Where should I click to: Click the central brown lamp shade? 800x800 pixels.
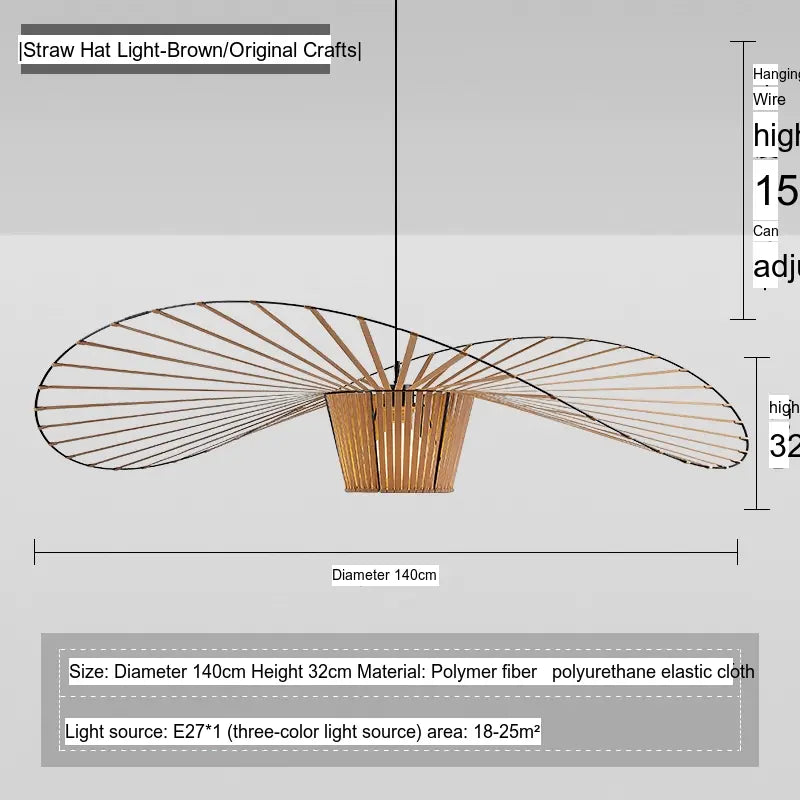[x=398, y=440]
